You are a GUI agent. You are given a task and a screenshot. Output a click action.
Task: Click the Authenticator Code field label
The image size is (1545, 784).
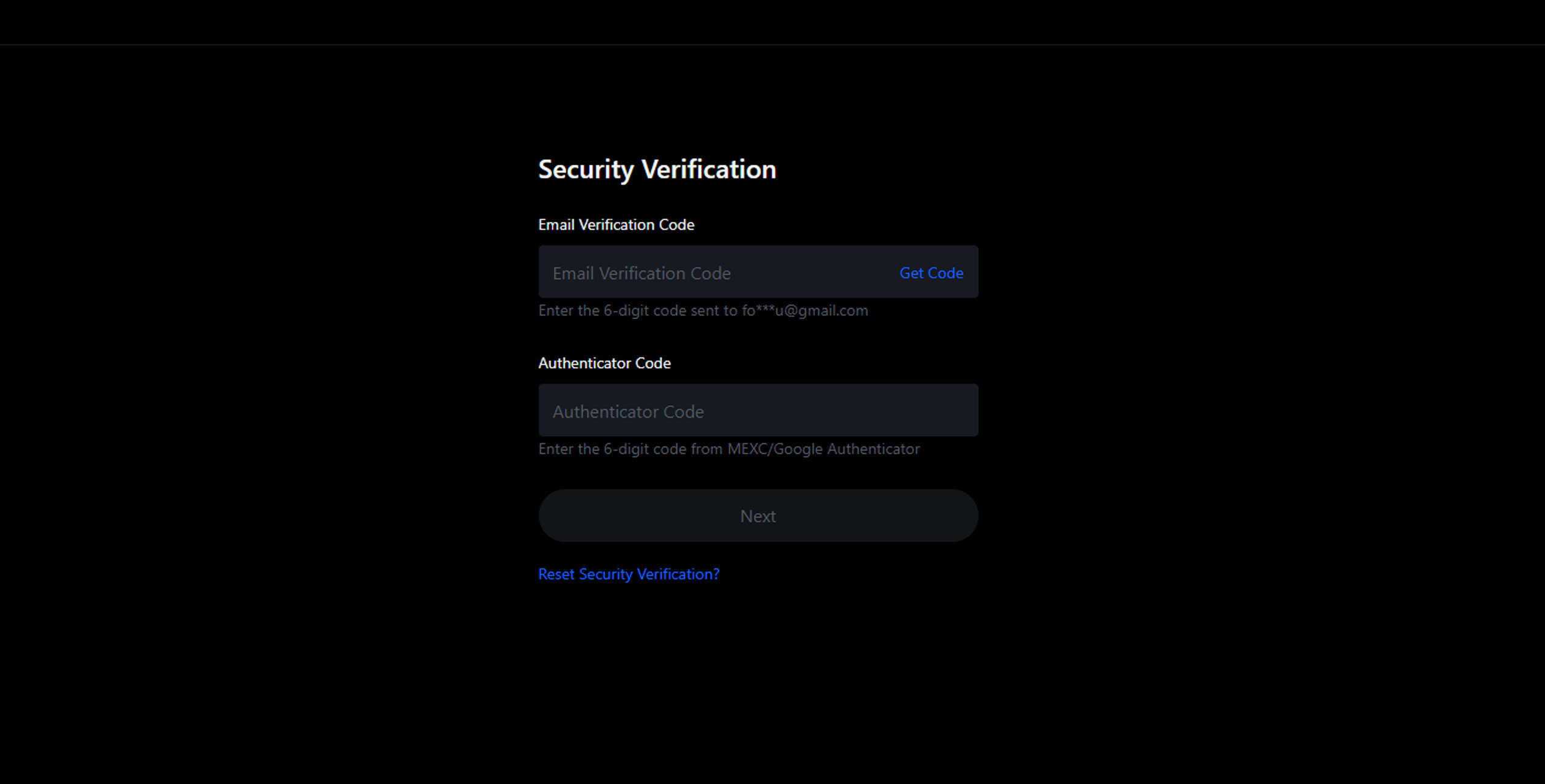[604, 363]
